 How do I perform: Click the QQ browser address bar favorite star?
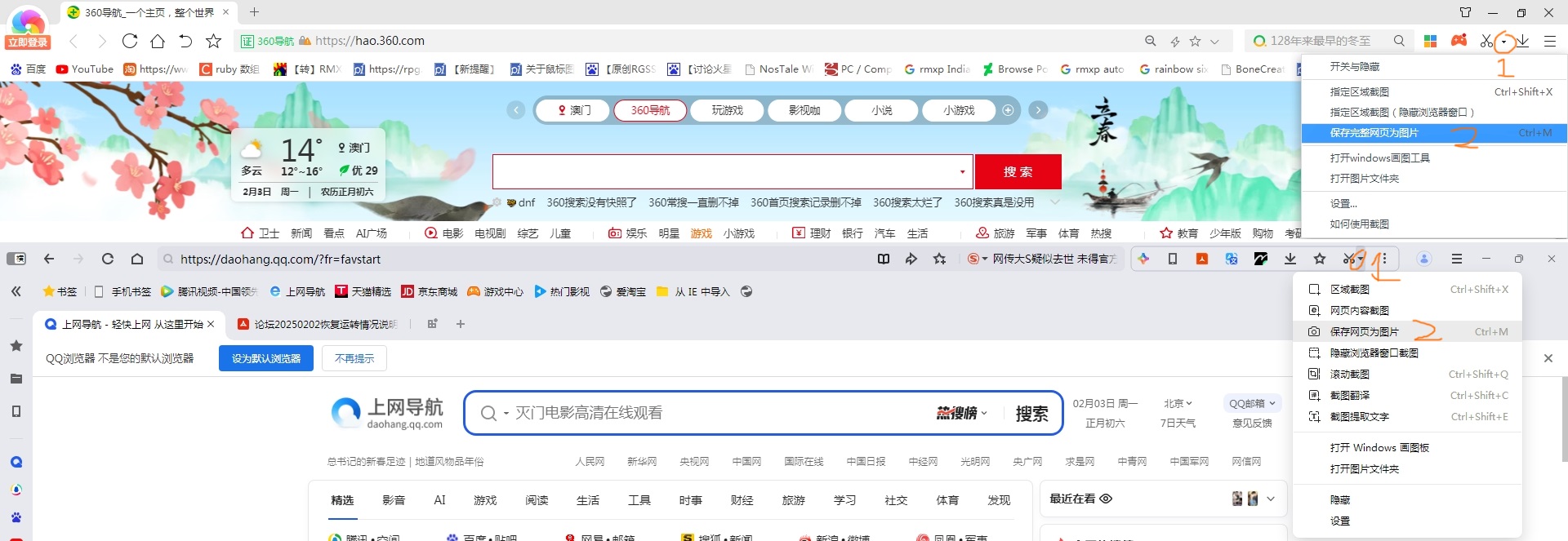(x=940, y=259)
